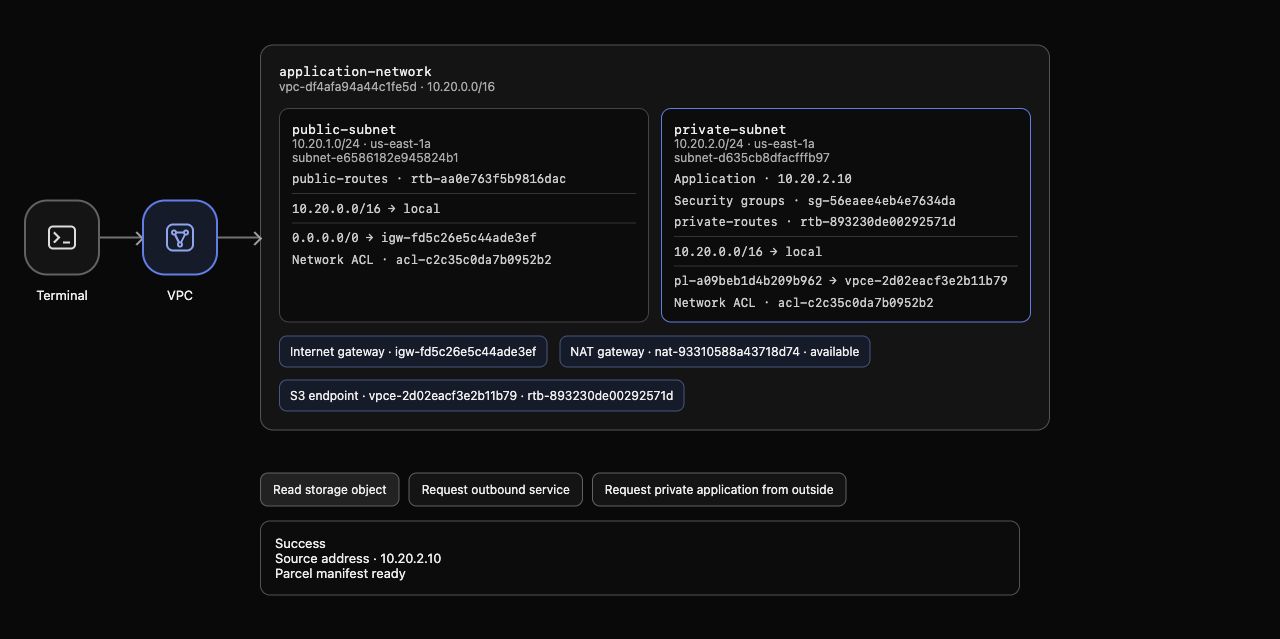The height and width of the screenshot is (639, 1280).
Task: Click the application-network title
Action: tap(355, 72)
